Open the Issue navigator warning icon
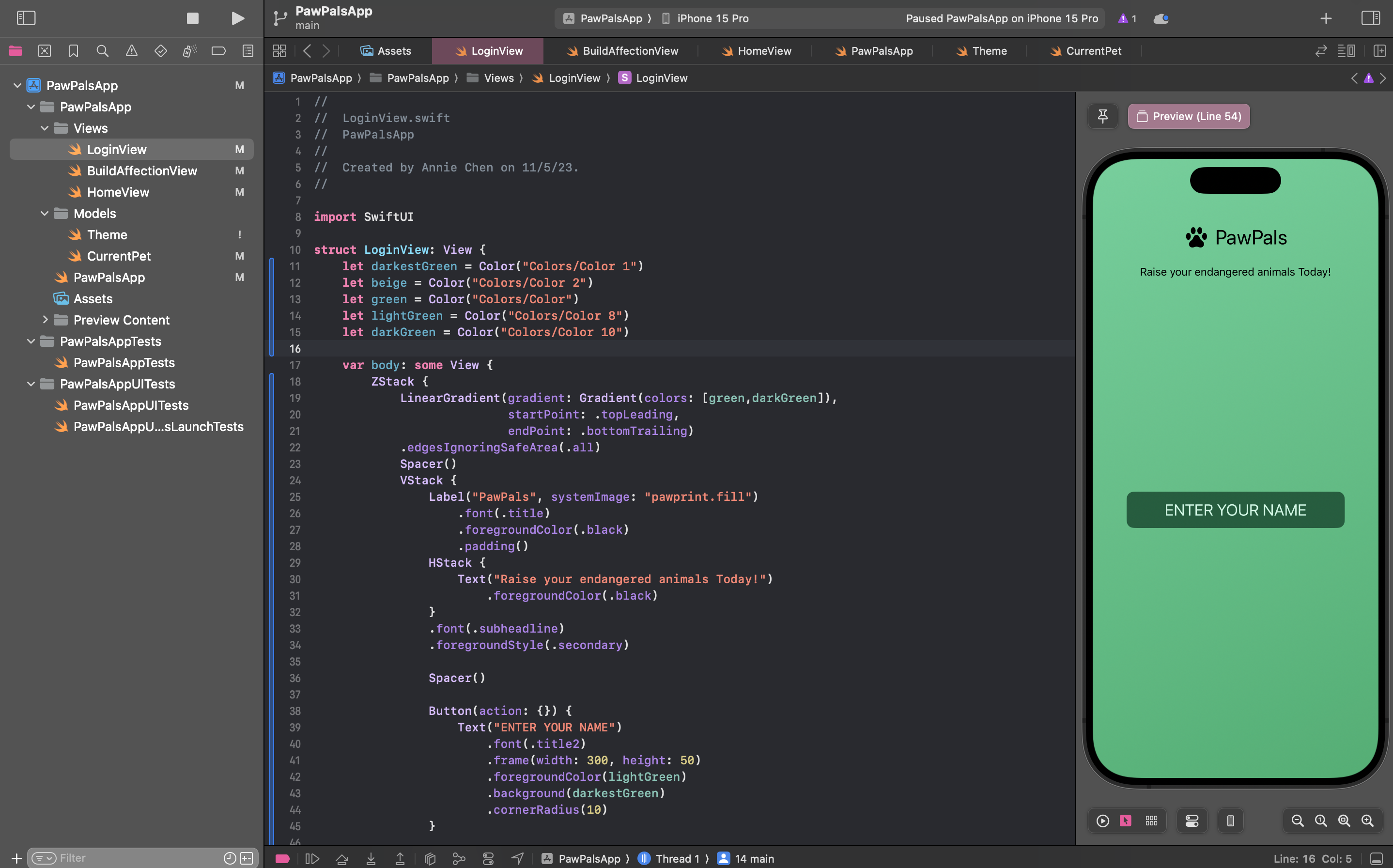This screenshot has width=1393, height=868. pyautogui.click(x=131, y=51)
